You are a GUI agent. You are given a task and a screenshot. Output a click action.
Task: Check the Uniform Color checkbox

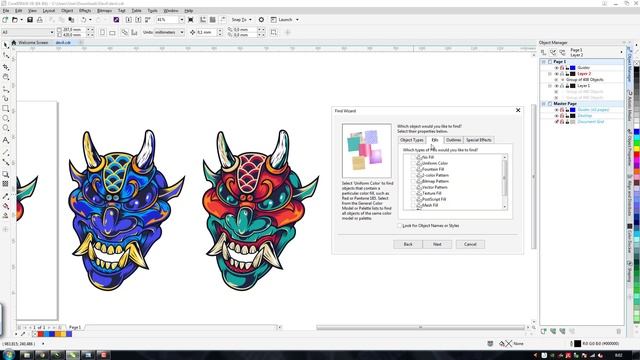click(x=413, y=163)
